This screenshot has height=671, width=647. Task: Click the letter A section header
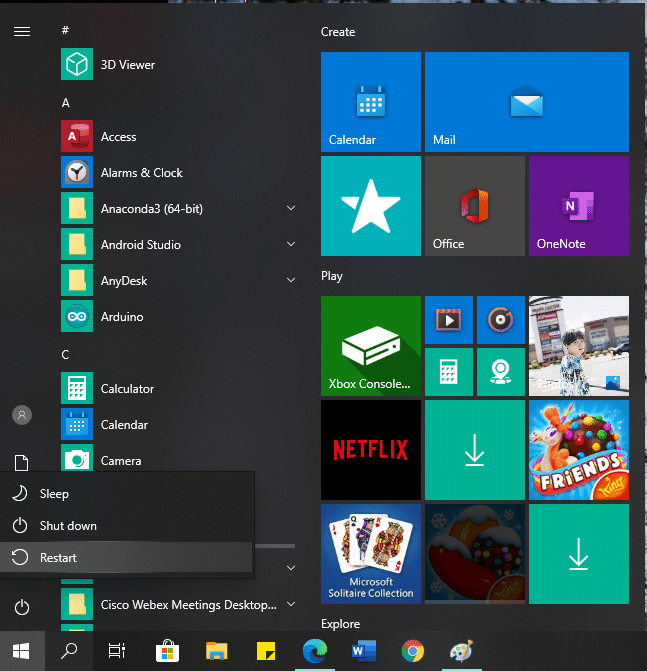[65, 103]
